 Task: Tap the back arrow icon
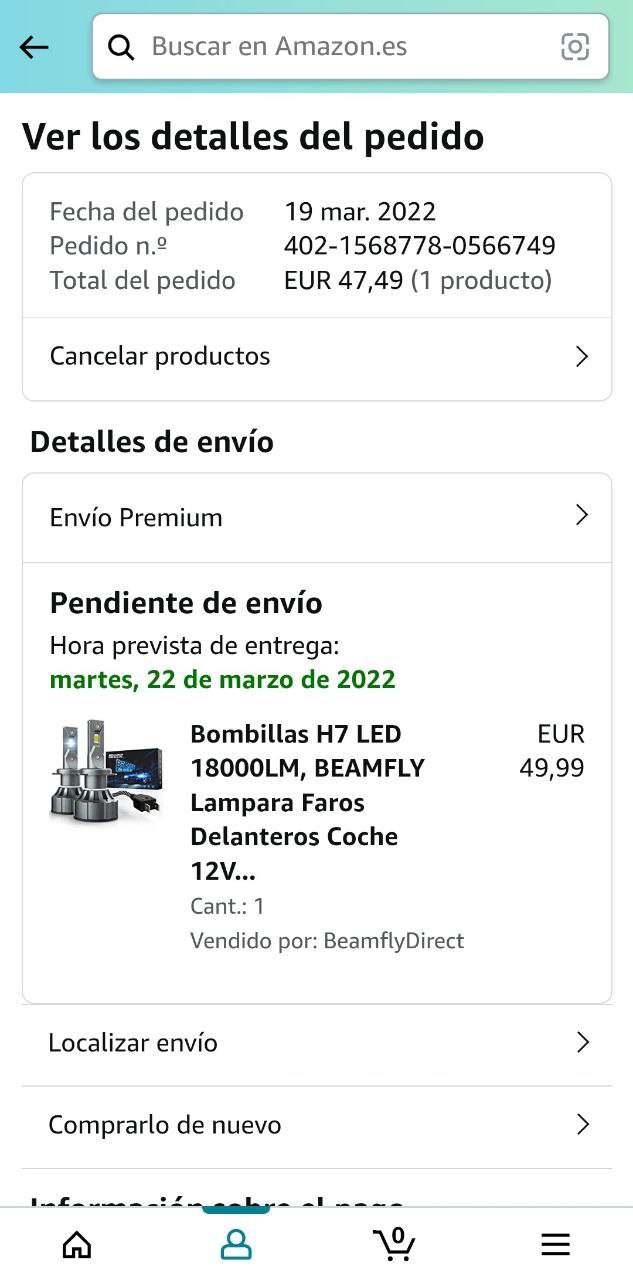[34, 47]
